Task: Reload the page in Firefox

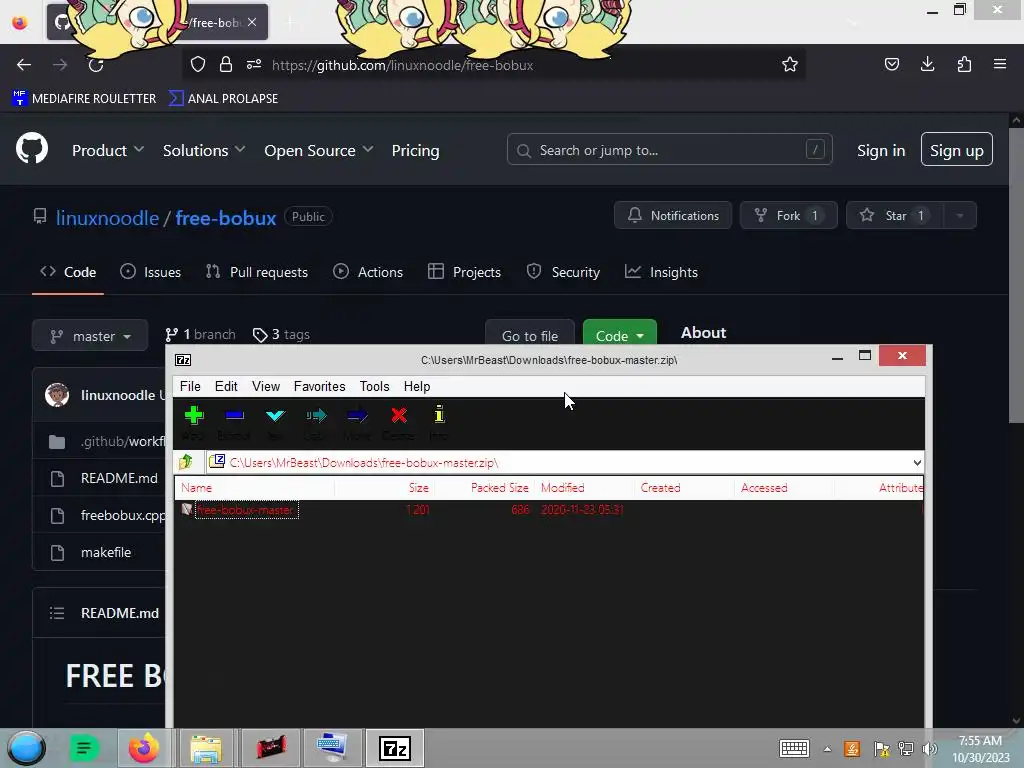Action: pyautogui.click(x=96, y=65)
